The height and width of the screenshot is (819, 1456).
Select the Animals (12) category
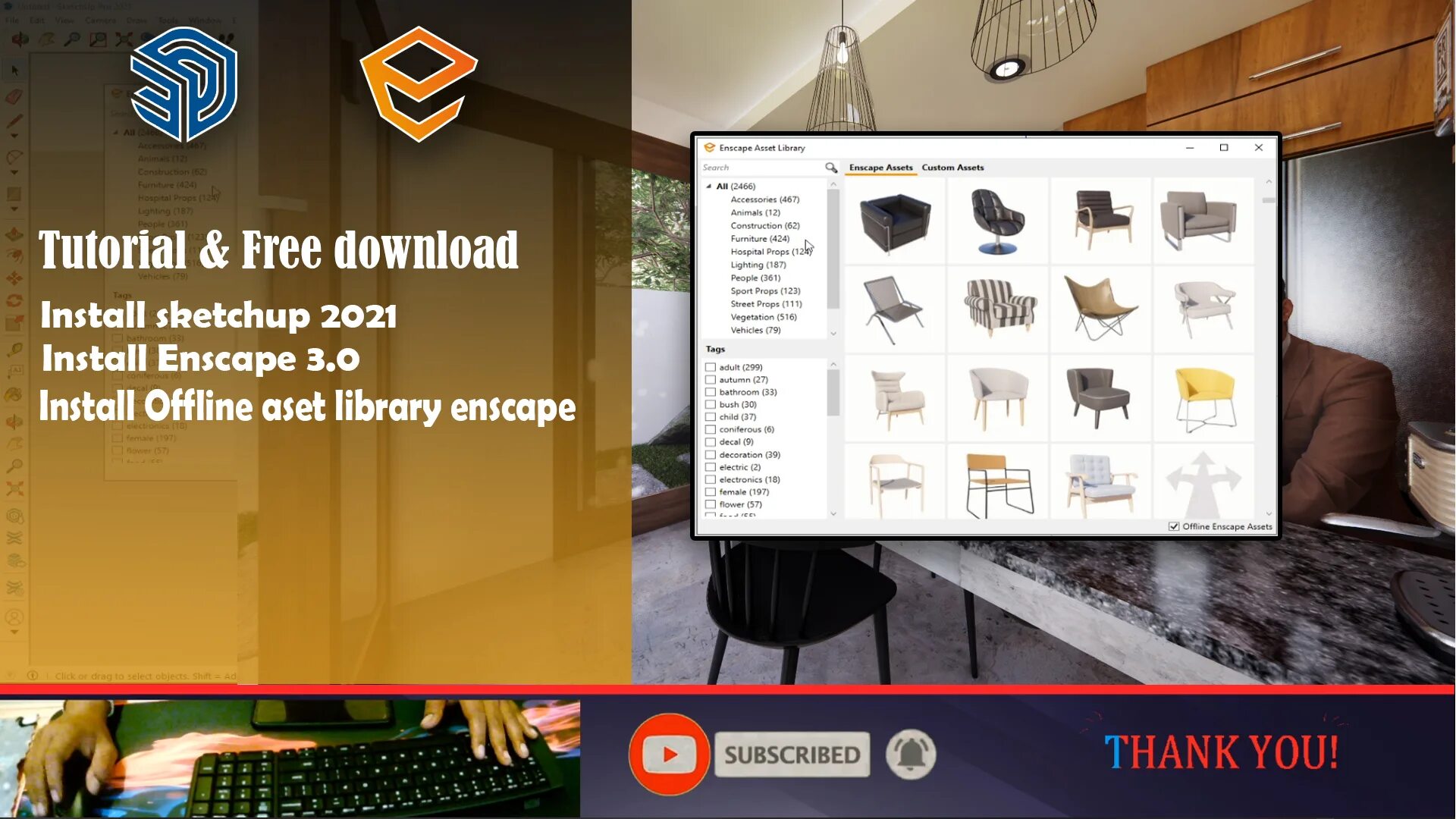tap(755, 212)
